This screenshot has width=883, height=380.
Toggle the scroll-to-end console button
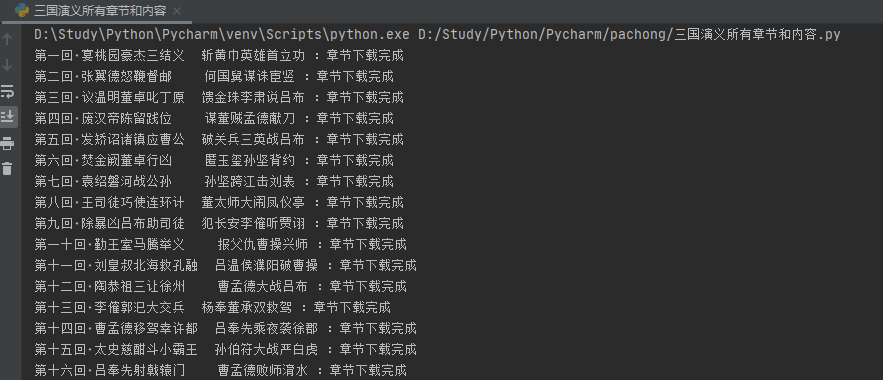[x=7, y=117]
